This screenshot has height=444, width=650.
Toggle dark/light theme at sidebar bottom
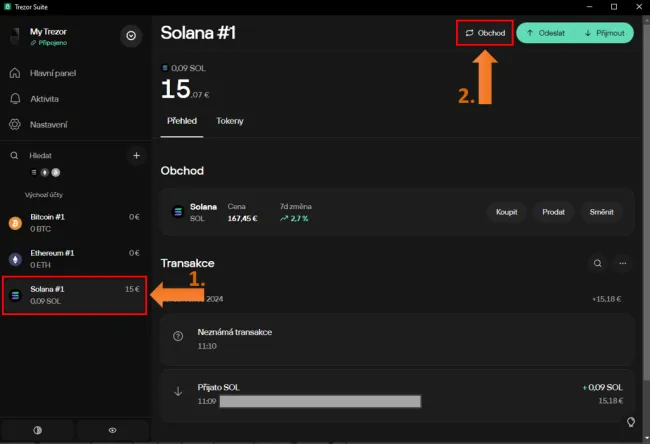(x=38, y=430)
